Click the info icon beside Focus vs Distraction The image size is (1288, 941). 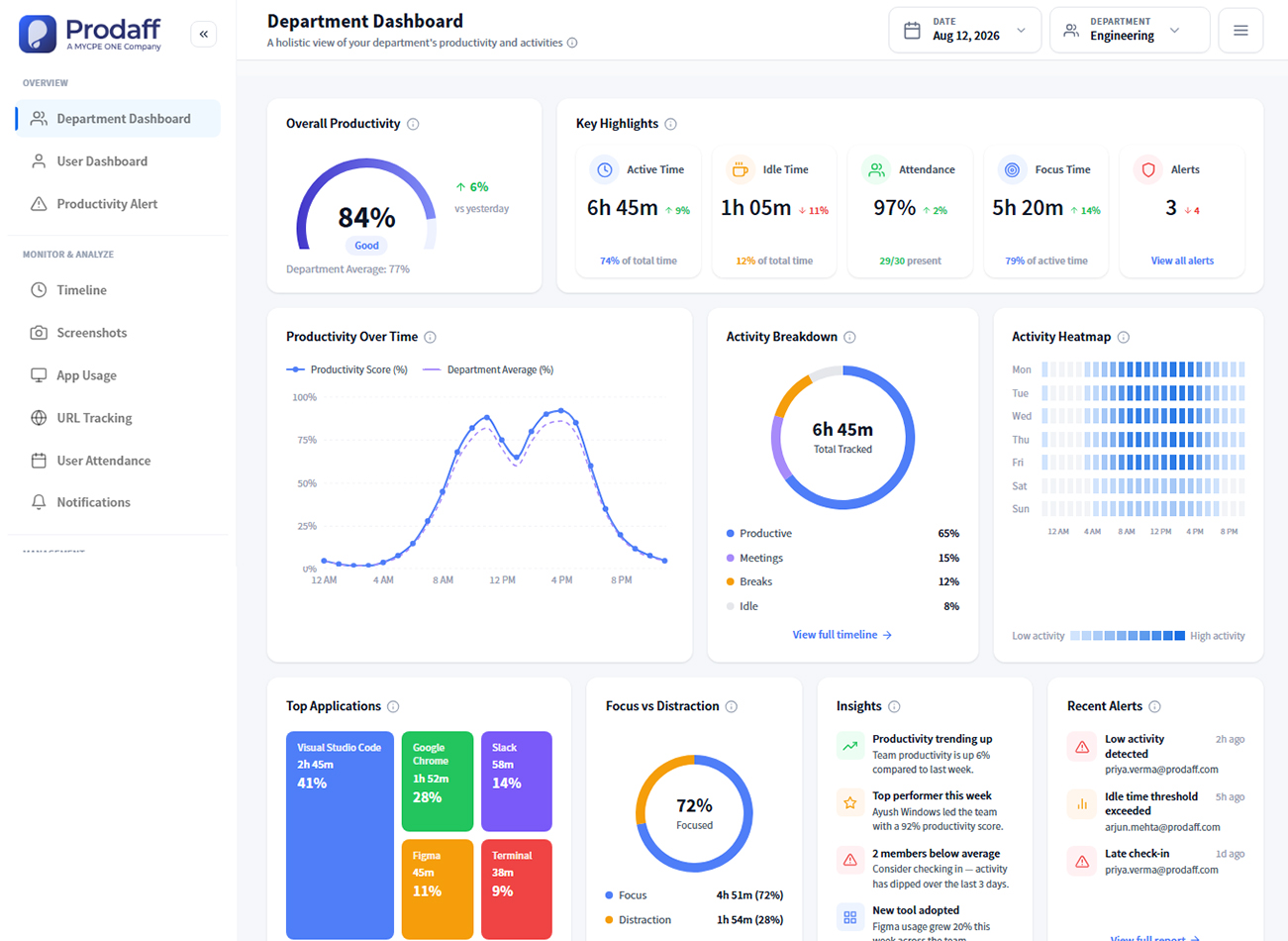731,706
